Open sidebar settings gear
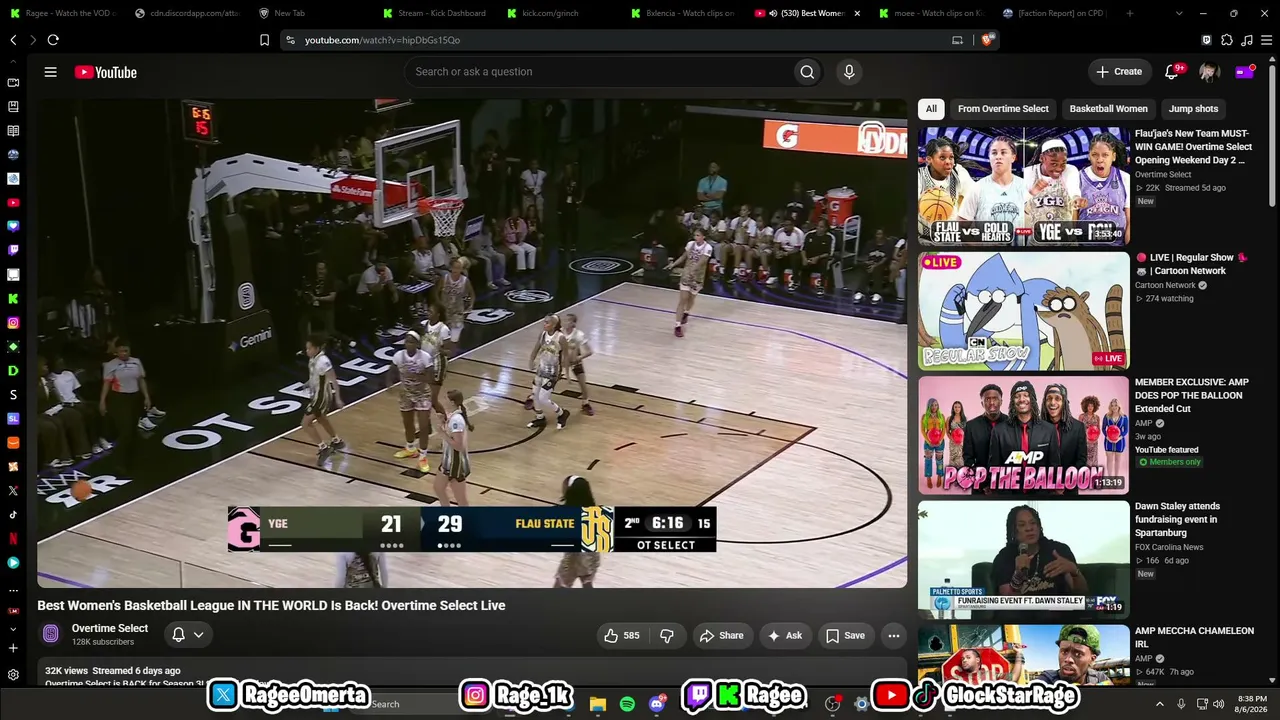 click(13, 675)
